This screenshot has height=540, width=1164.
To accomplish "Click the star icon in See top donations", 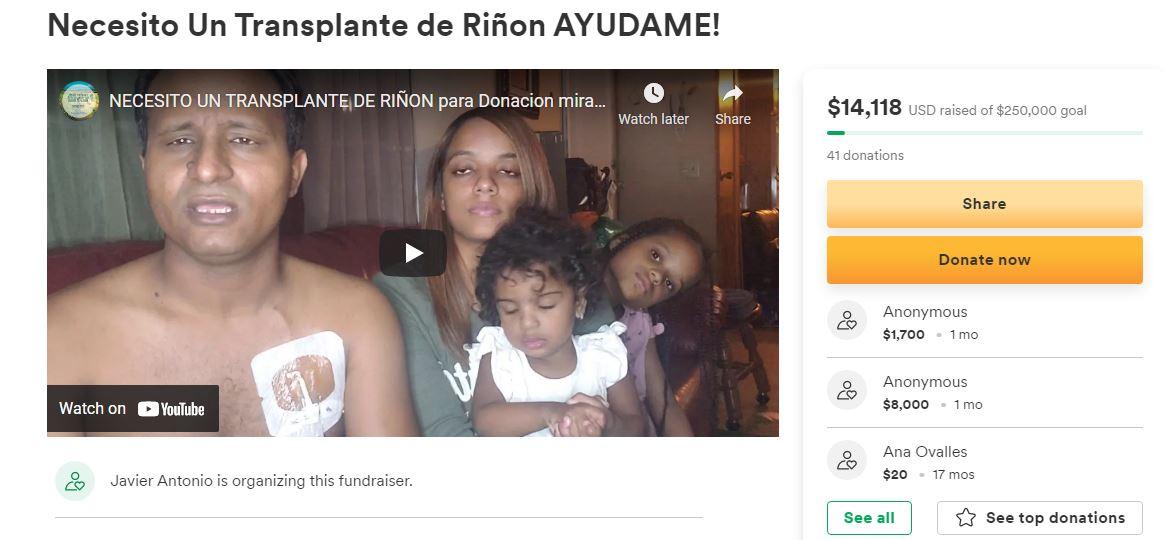I will (x=966, y=518).
